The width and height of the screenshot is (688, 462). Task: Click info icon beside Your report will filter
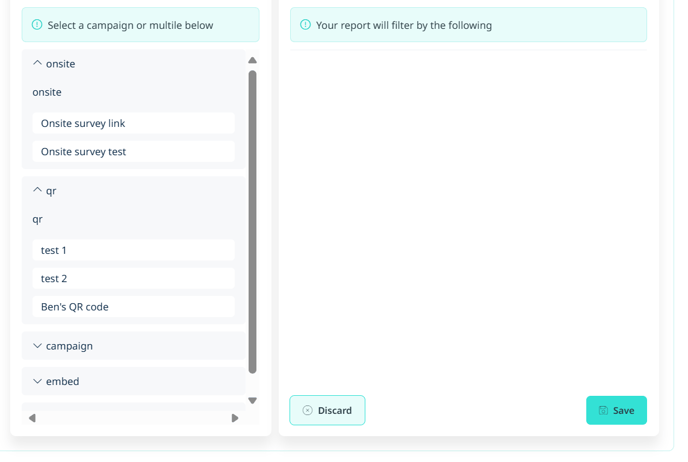click(x=305, y=25)
